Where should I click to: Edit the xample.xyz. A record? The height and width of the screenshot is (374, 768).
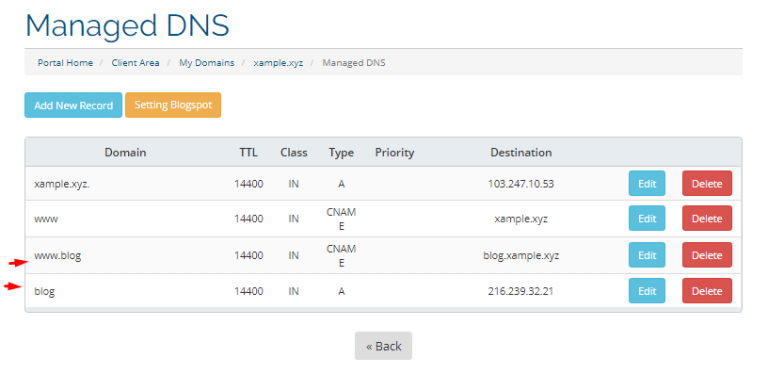pyautogui.click(x=647, y=184)
